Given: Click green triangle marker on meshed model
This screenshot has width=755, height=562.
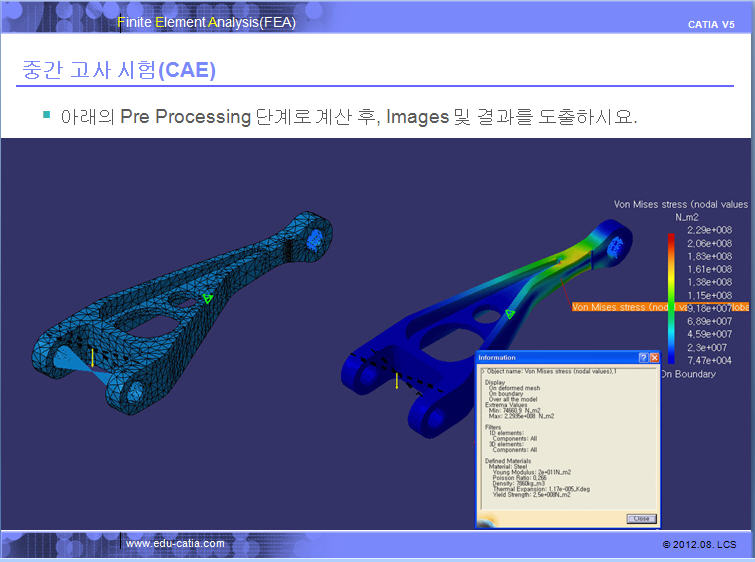Looking at the screenshot, I should (x=208, y=297).
